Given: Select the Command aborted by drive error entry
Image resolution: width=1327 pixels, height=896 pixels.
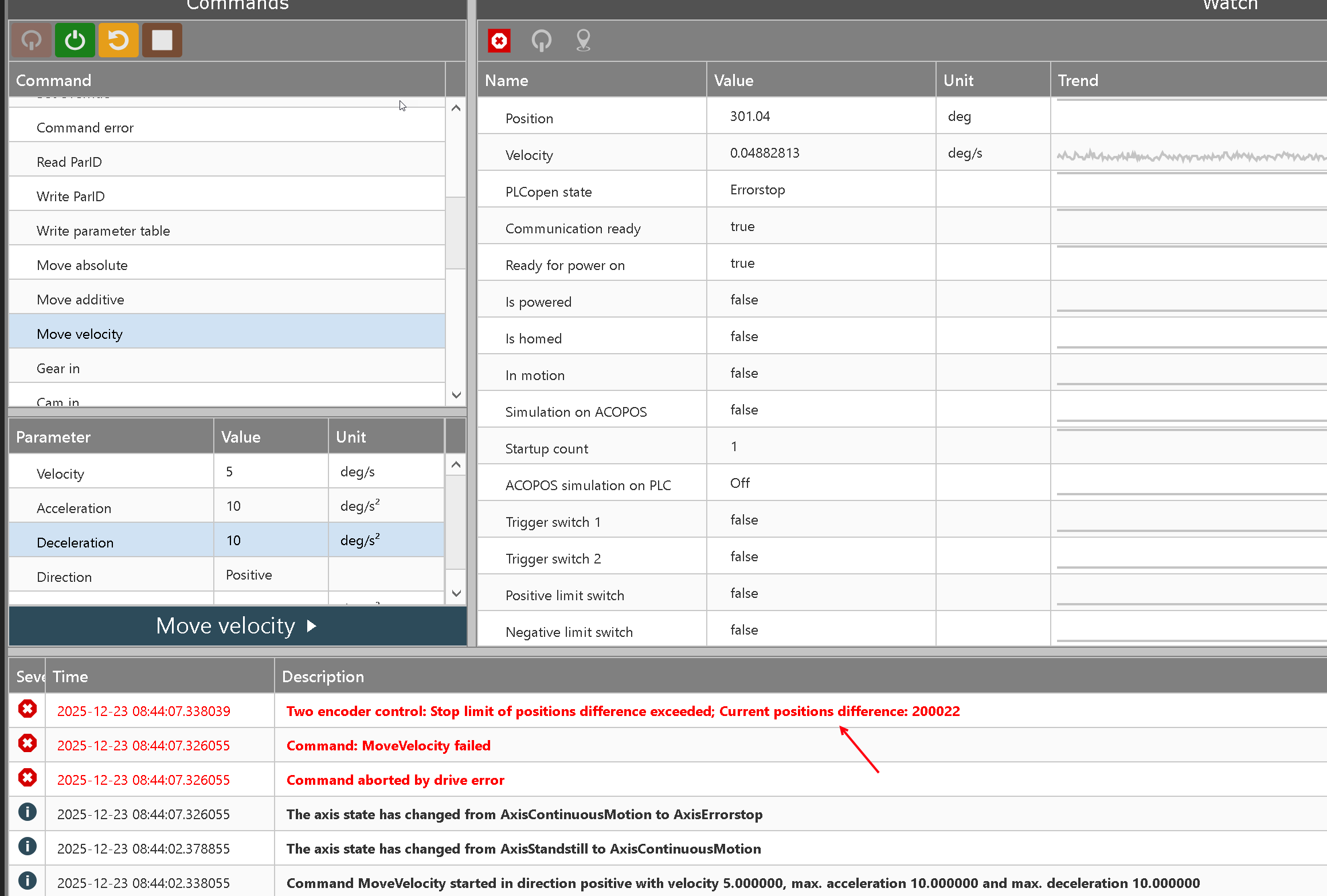Looking at the screenshot, I should [395, 780].
